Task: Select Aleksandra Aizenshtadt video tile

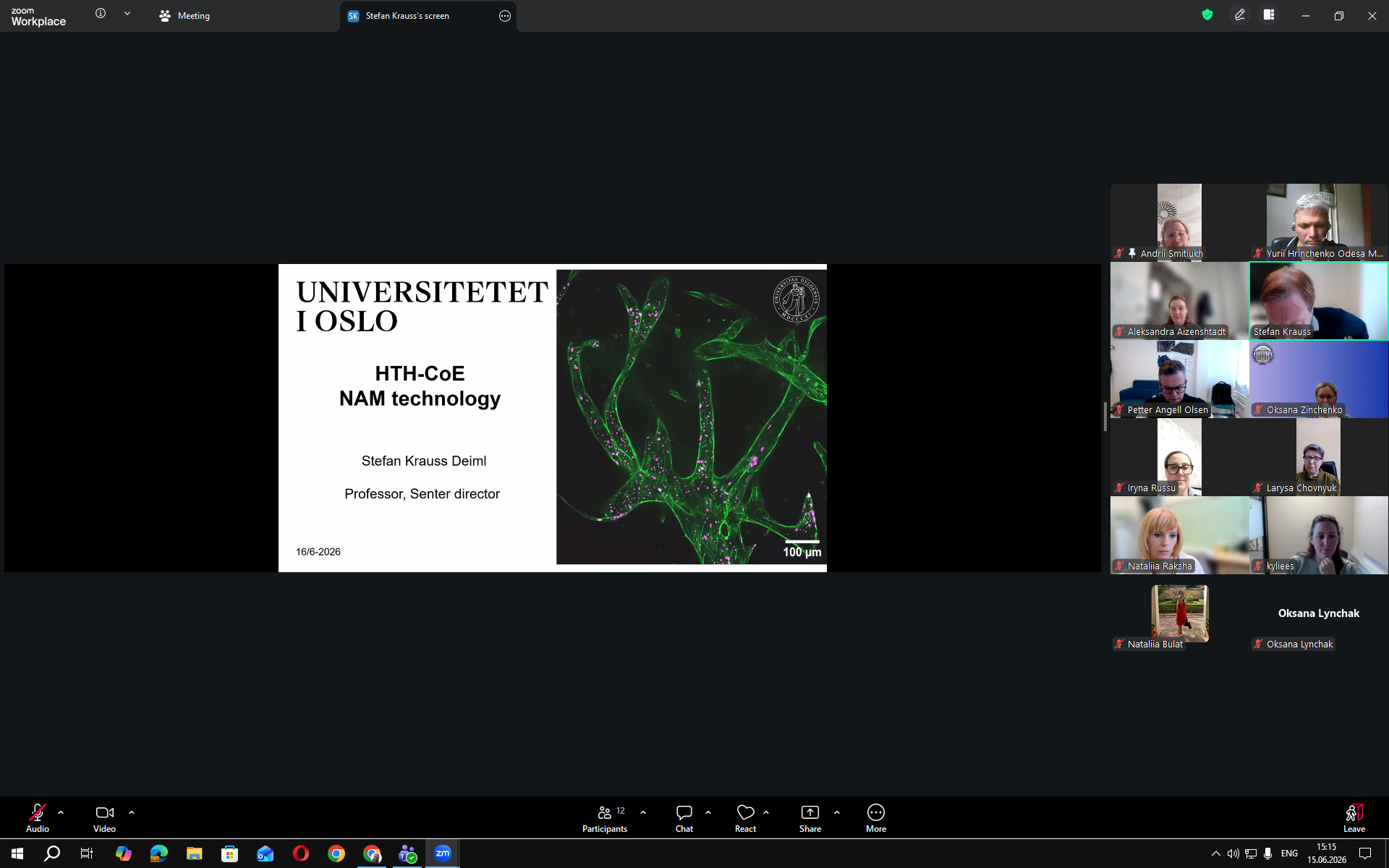Action: pyautogui.click(x=1180, y=300)
